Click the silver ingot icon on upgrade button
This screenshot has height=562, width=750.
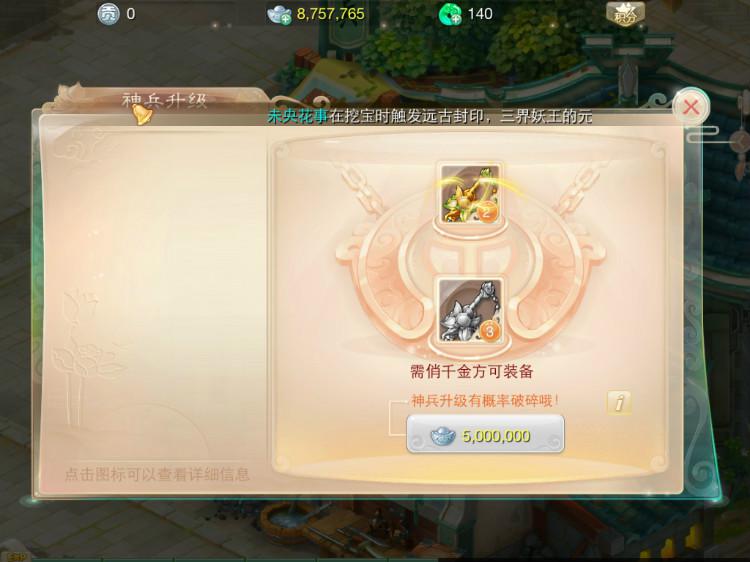point(442,436)
